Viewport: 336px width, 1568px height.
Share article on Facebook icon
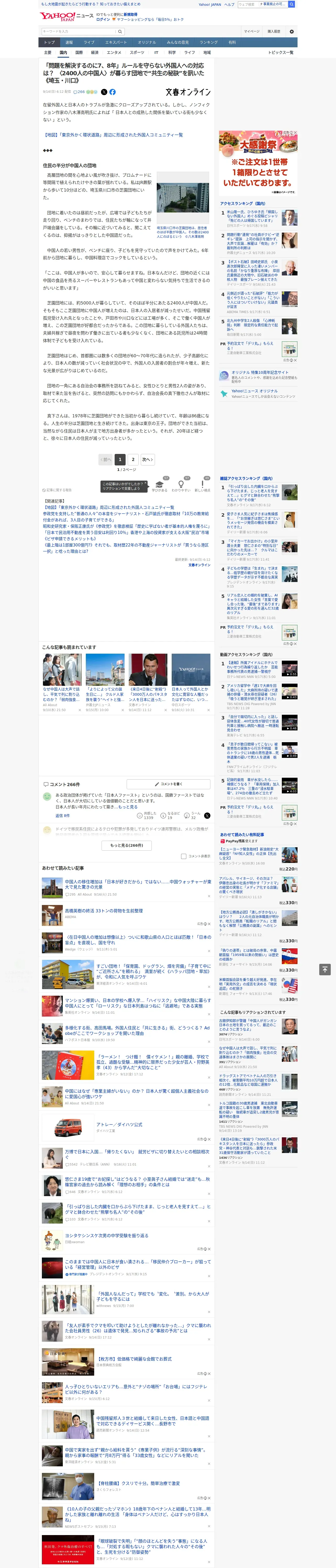(x=112, y=92)
